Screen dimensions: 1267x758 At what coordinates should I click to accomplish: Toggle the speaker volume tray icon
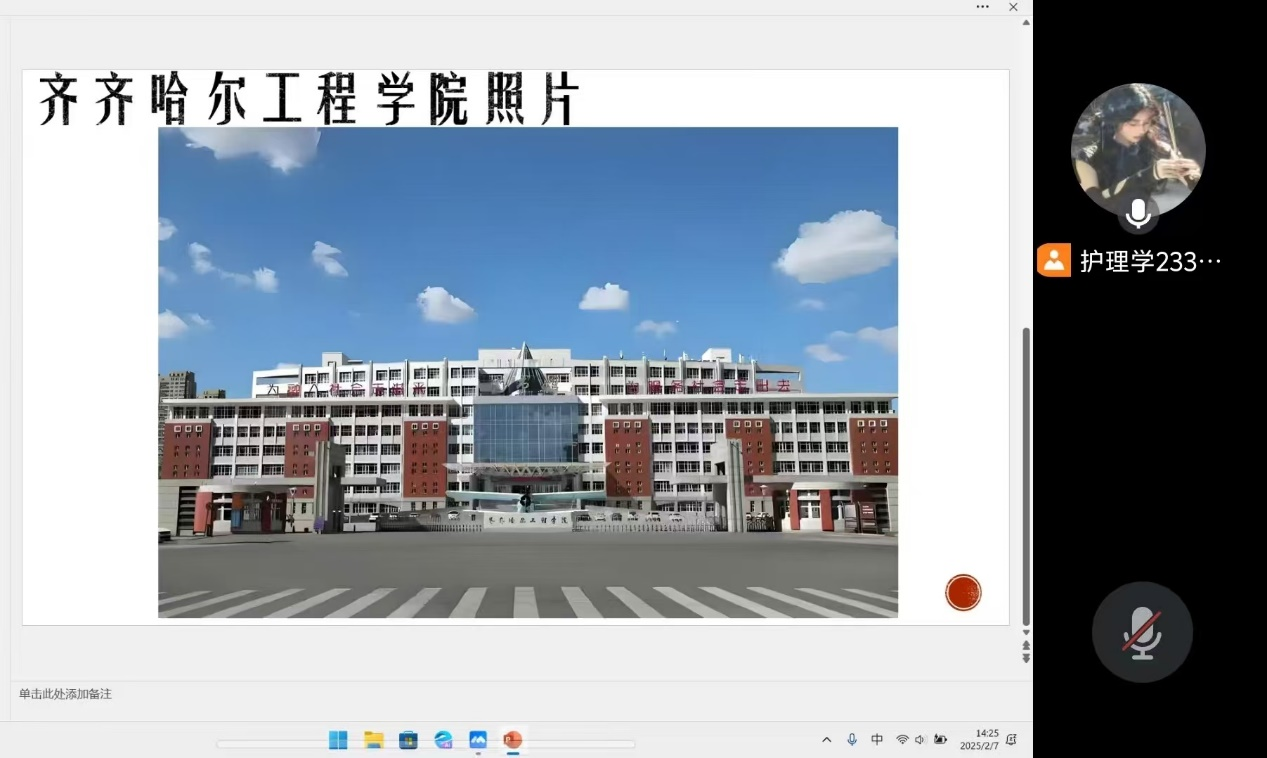(x=920, y=740)
